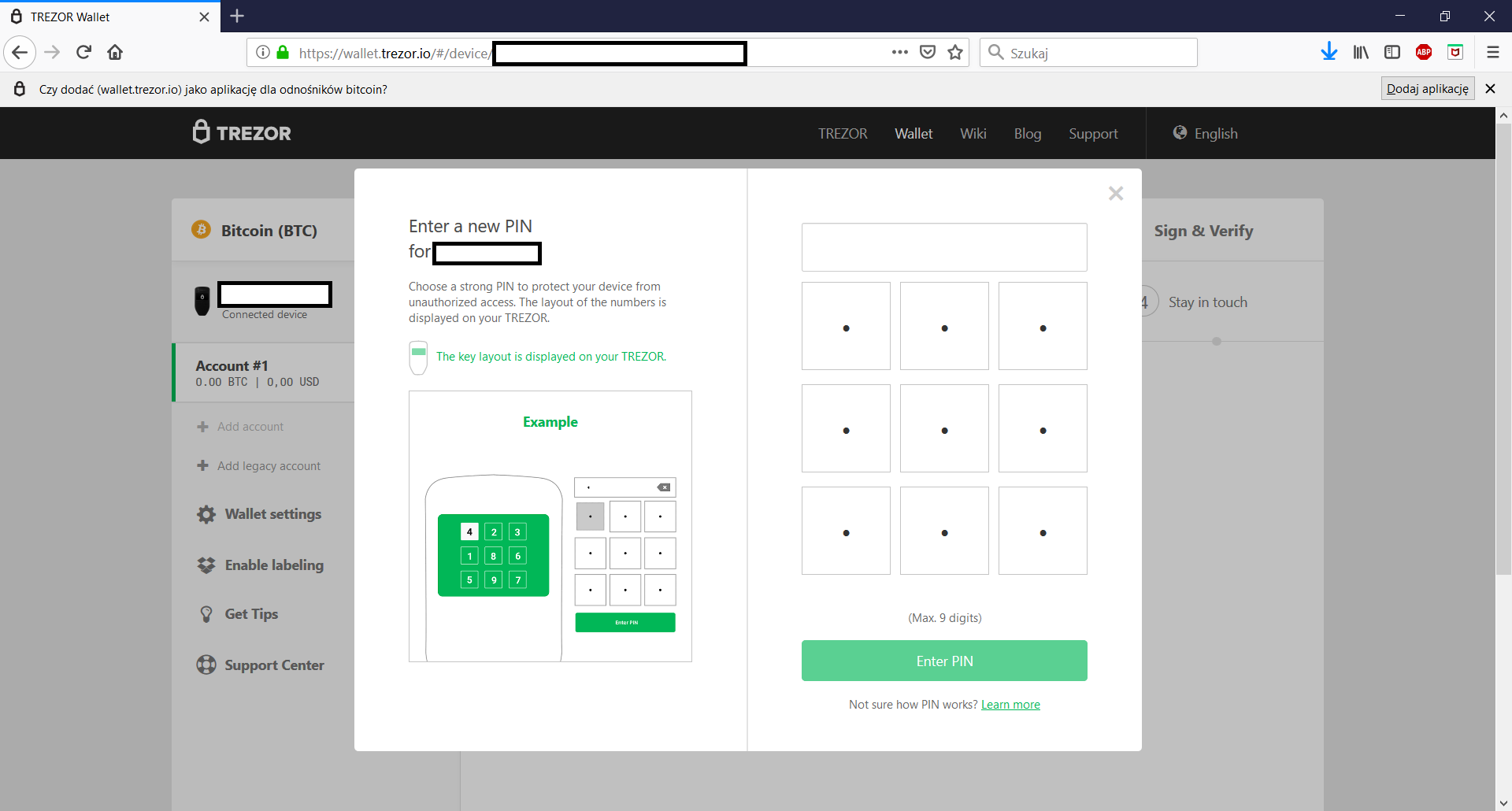1512x811 pixels.
Task: Click the Dodaj aplikację button
Action: click(x=1428, y=88)
